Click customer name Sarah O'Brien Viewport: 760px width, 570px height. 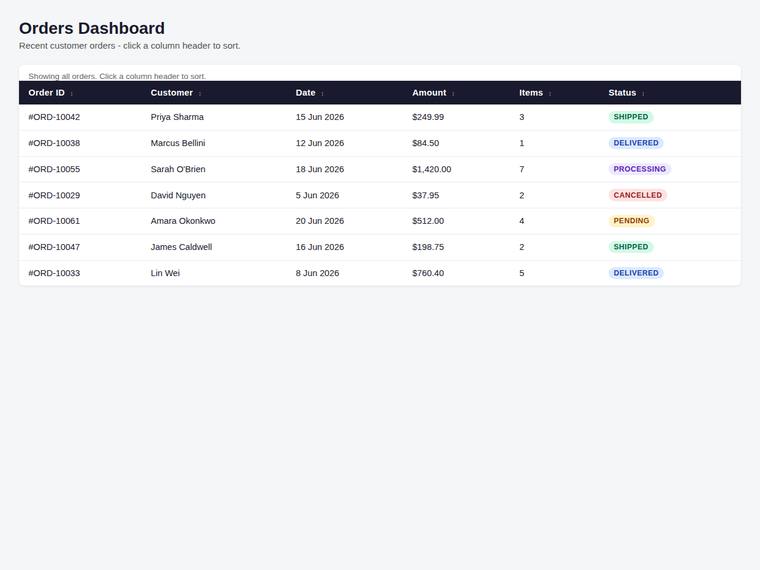point(178,169)
